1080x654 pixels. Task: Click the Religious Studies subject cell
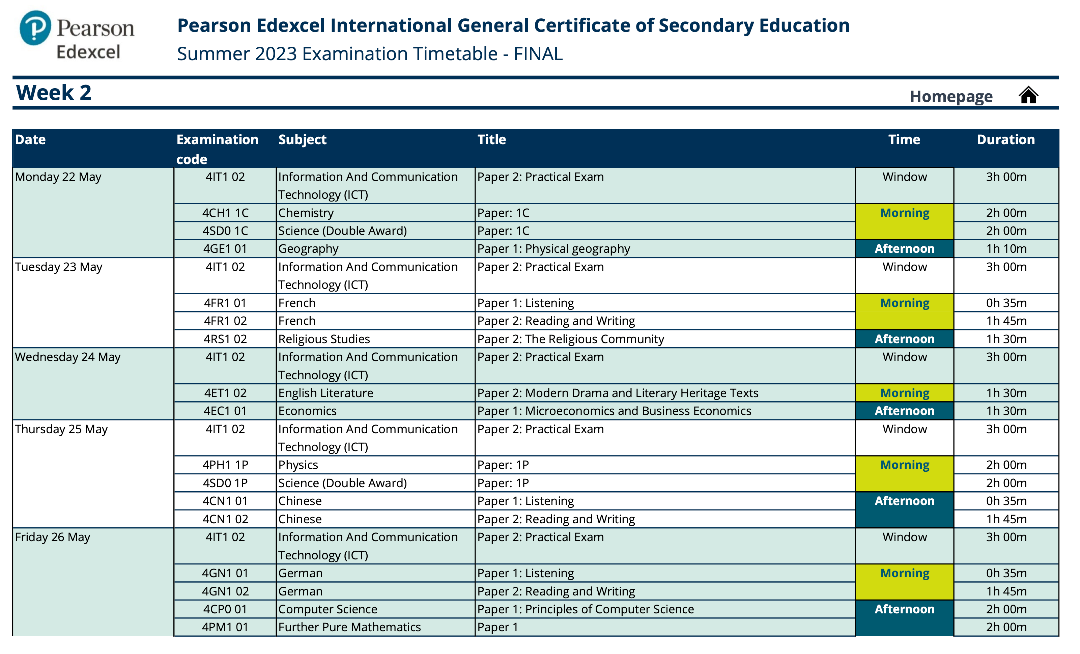(x=375, y=339)
